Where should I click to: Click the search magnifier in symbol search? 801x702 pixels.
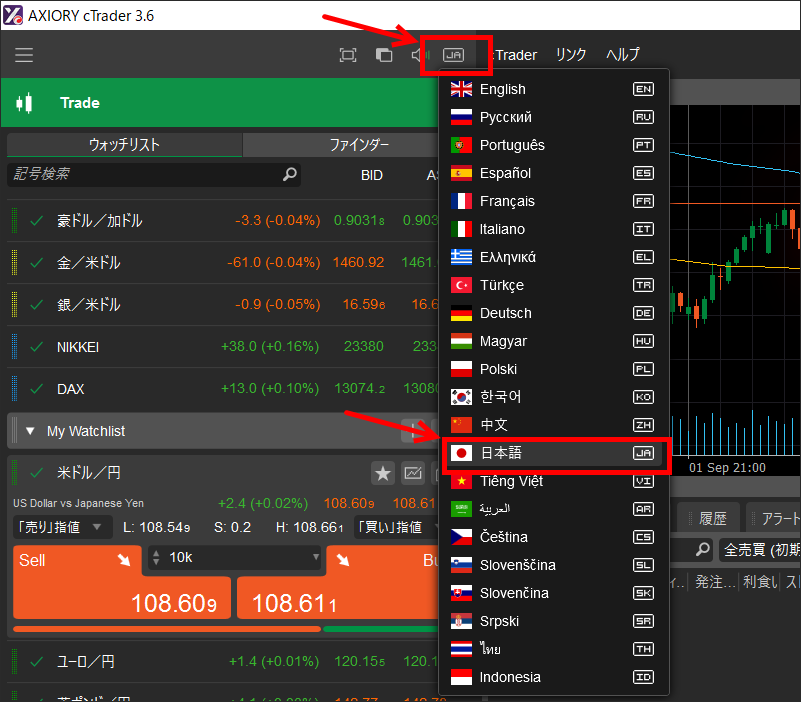pyautogui.click(x=290, y=174)
